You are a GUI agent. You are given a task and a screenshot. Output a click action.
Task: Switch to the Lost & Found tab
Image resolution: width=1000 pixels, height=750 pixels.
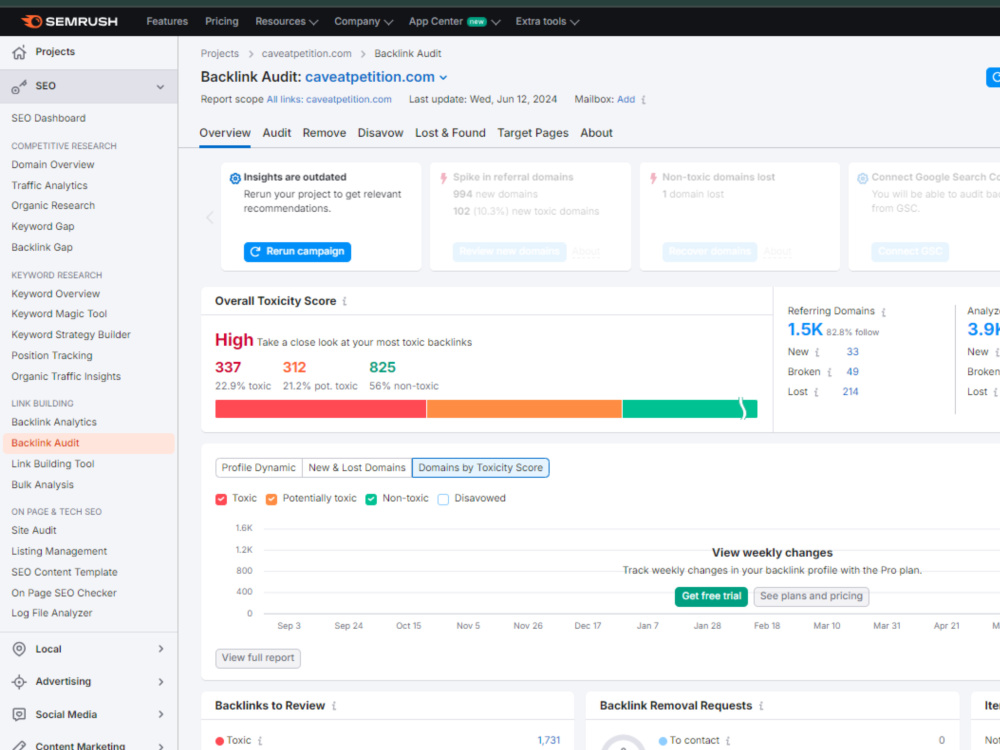[450, 133]
